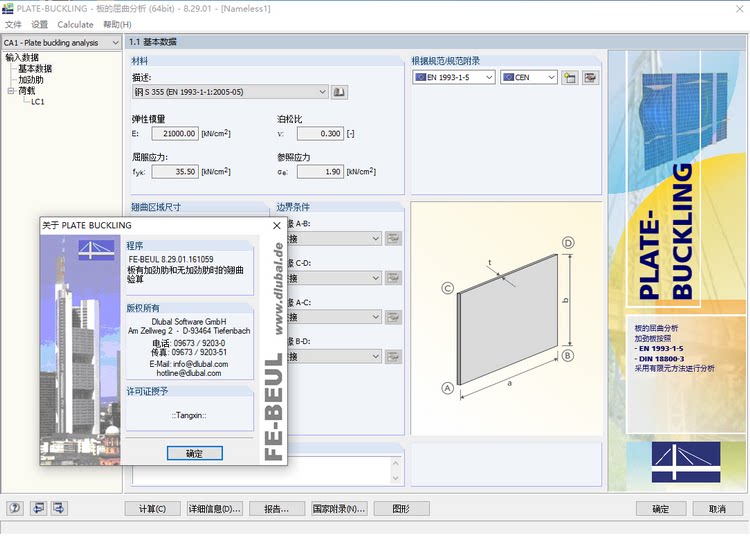750x536 pixels.
Task: Click the 详细信息(D)... button
Action: point(215,509)
